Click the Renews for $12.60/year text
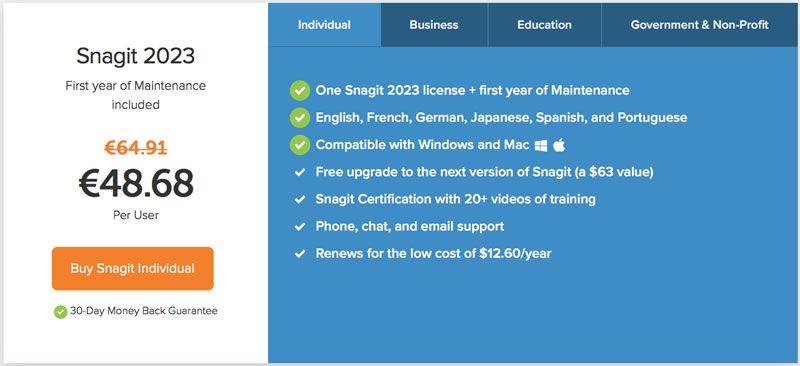800x366 pixels. (x=433, y=254)
